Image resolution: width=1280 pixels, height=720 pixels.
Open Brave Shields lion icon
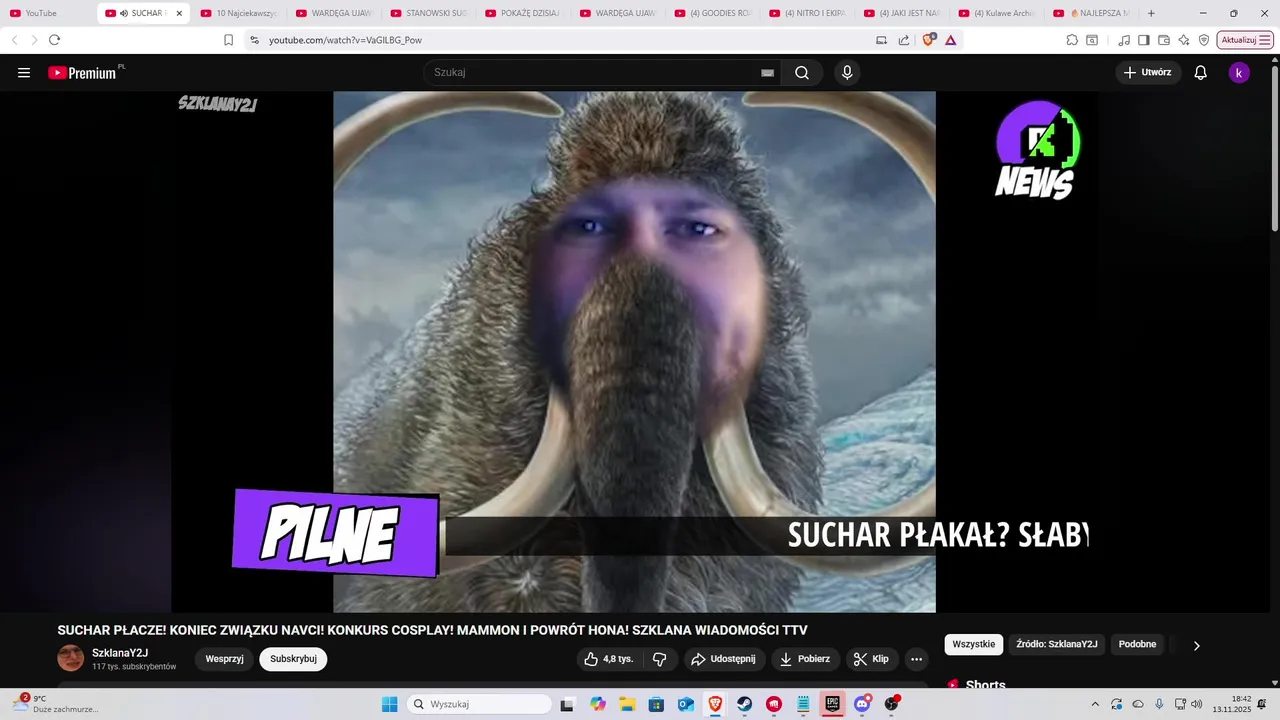click(x=928, y=40)
